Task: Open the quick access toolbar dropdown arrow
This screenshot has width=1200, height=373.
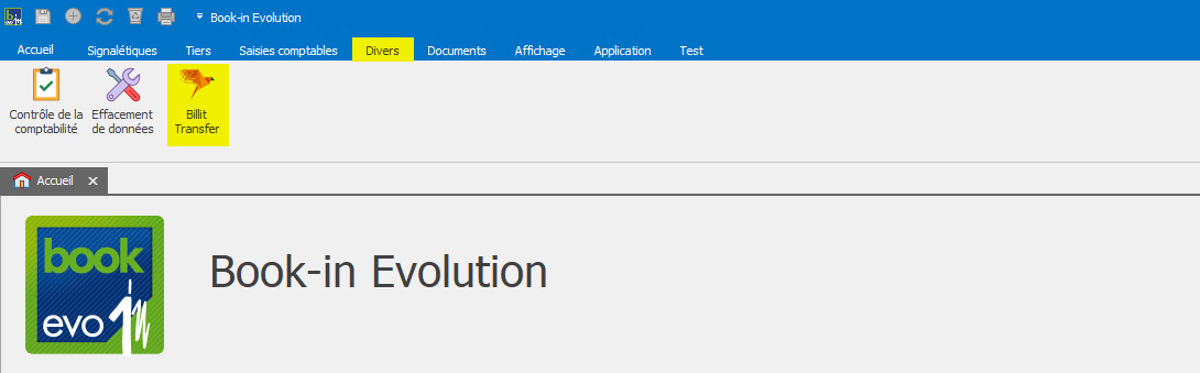Action: click(x=200, y=17)
